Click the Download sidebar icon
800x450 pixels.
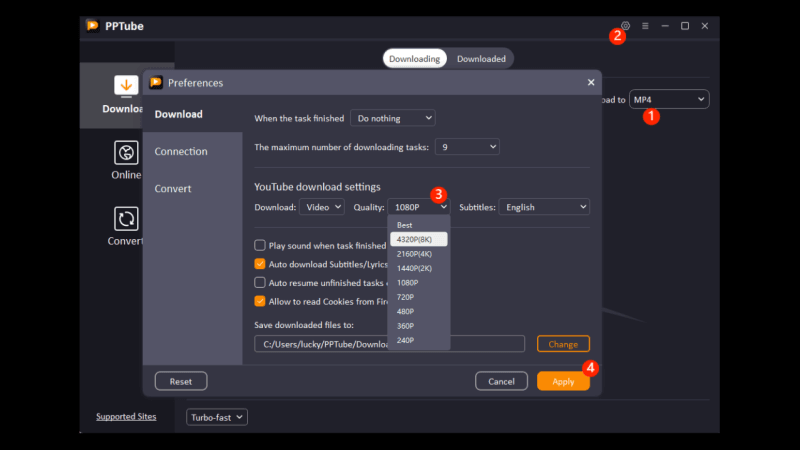[x=126, y=86]
